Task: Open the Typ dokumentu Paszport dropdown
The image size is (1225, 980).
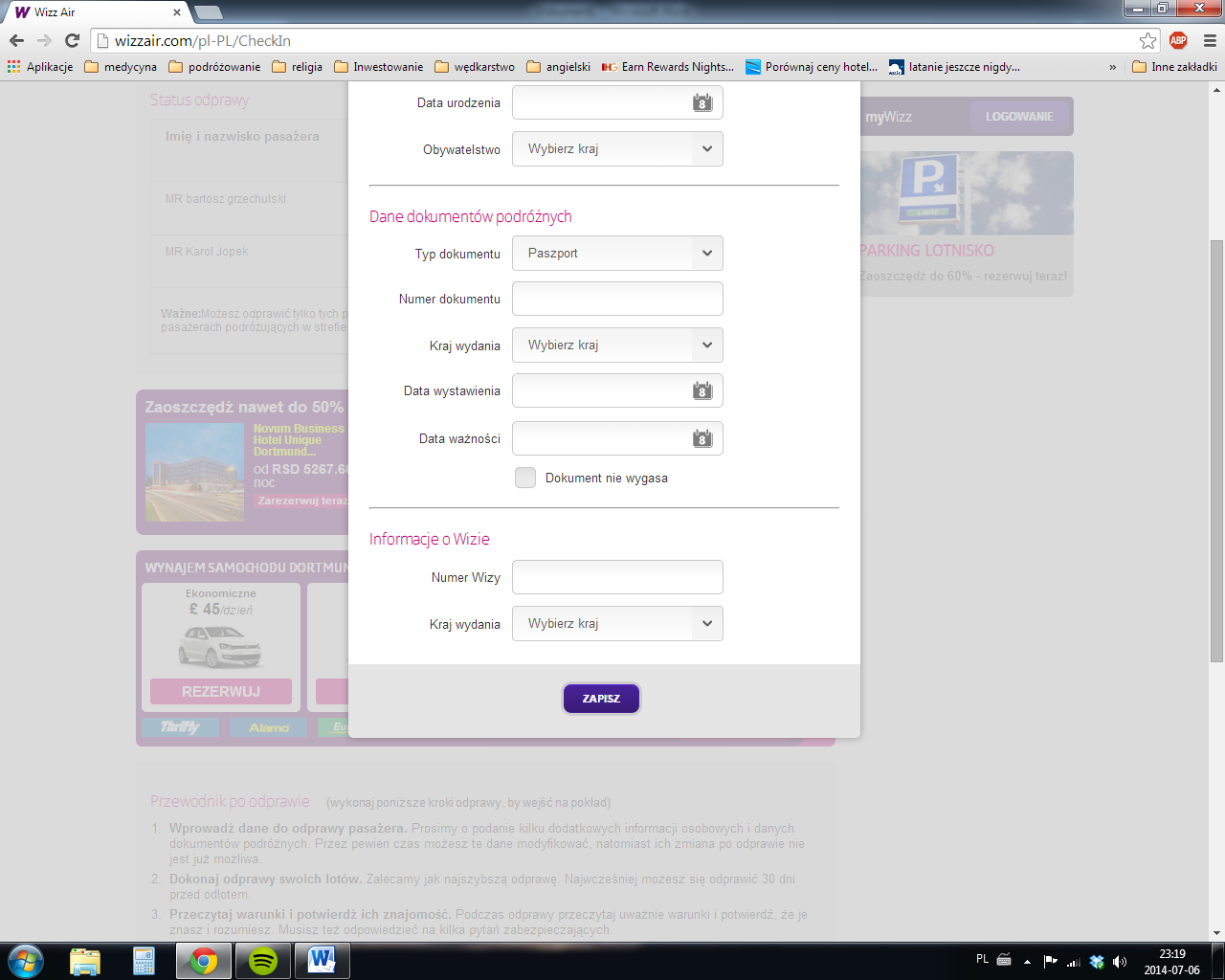Action: 617,254
